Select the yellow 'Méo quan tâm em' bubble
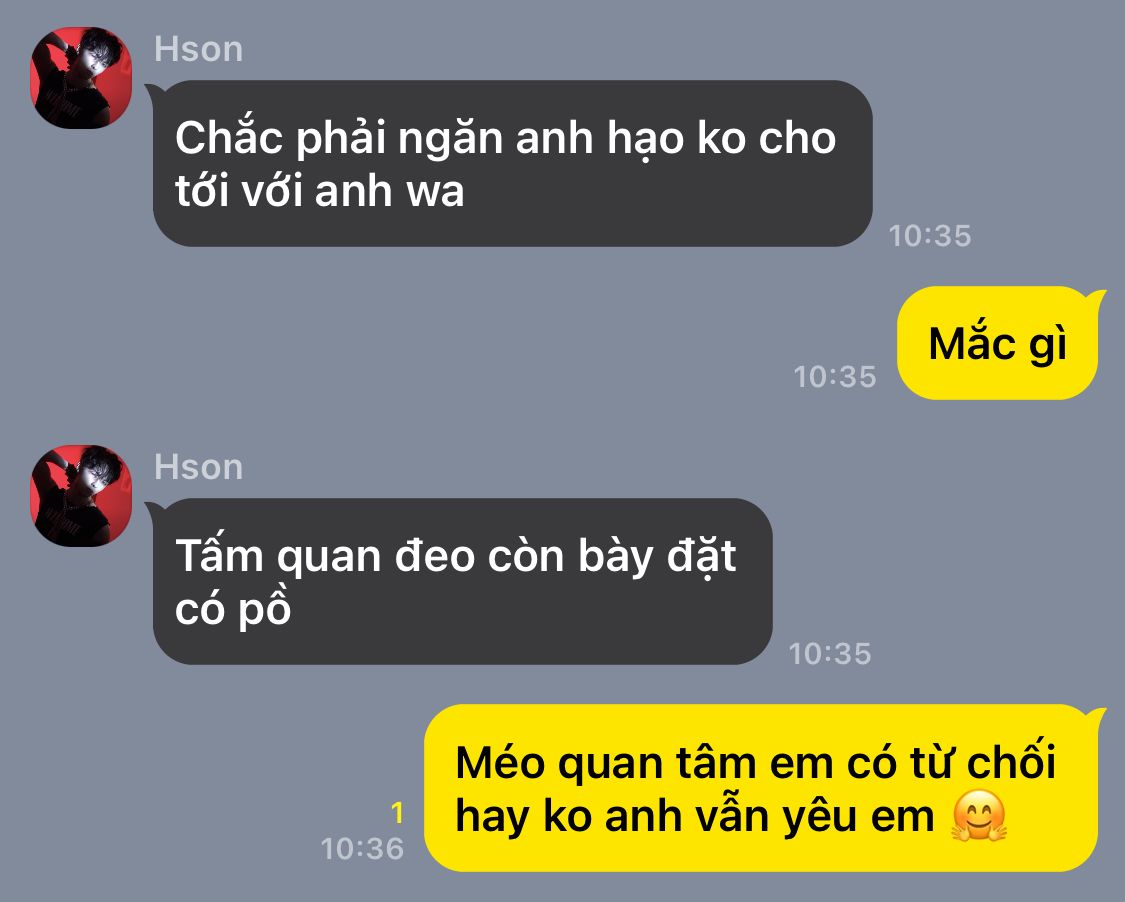Viewport: 1125px width, 902px height. click(x=761, y=788)
